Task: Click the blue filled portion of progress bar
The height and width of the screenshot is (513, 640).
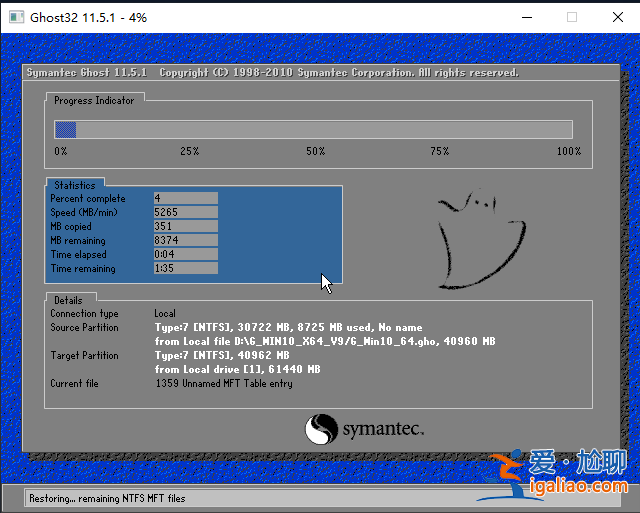Action: (65, 129)
